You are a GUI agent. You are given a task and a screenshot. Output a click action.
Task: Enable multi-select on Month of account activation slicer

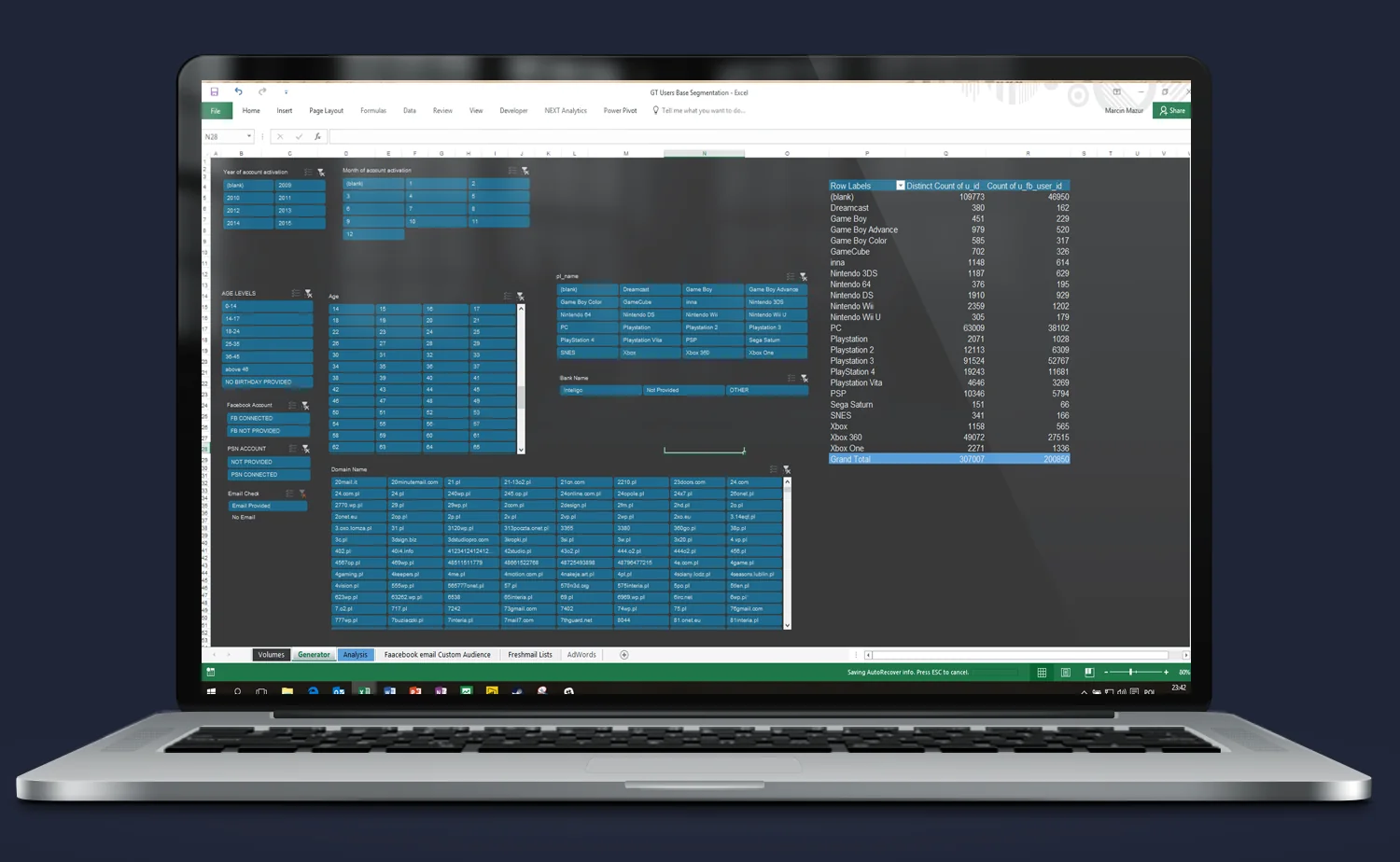coord(512,171)
